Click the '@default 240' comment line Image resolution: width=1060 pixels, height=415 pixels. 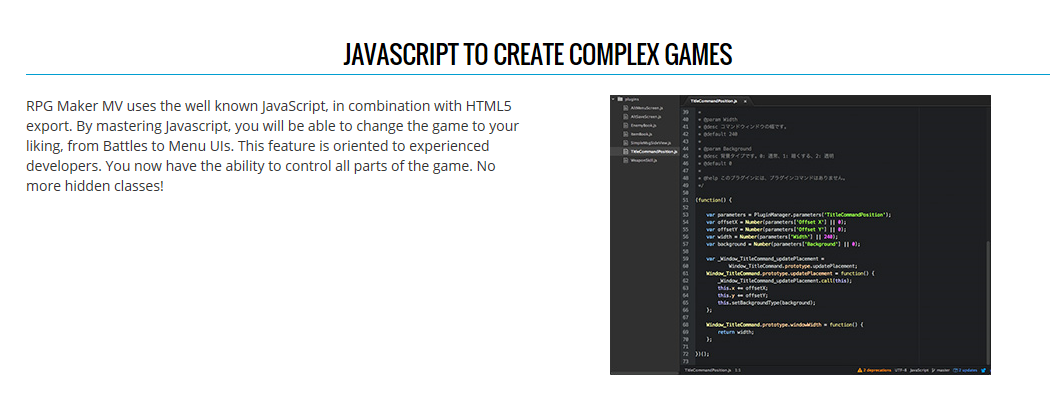(719, 134)
